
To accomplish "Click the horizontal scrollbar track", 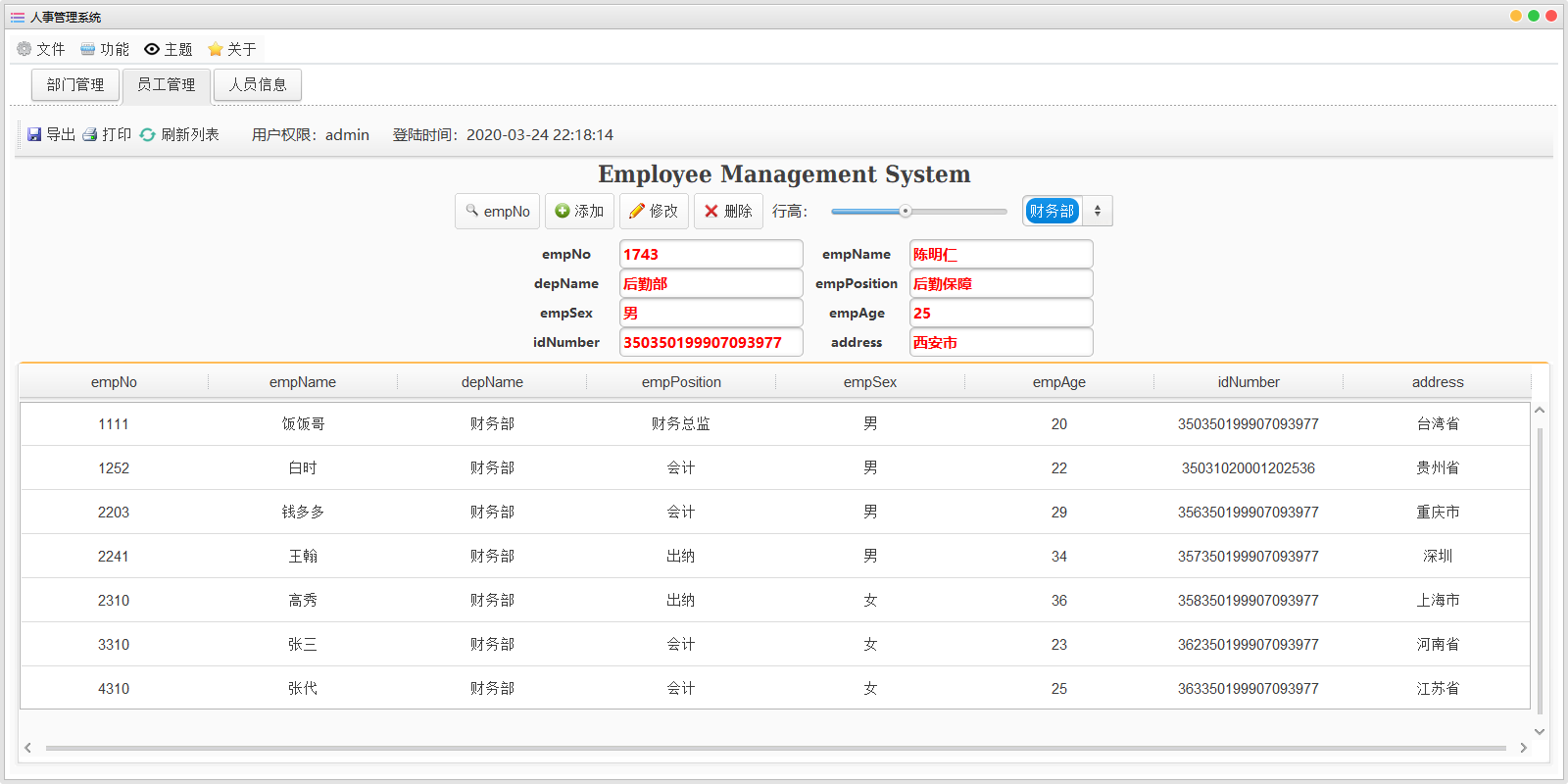I will tap(775, 748).
